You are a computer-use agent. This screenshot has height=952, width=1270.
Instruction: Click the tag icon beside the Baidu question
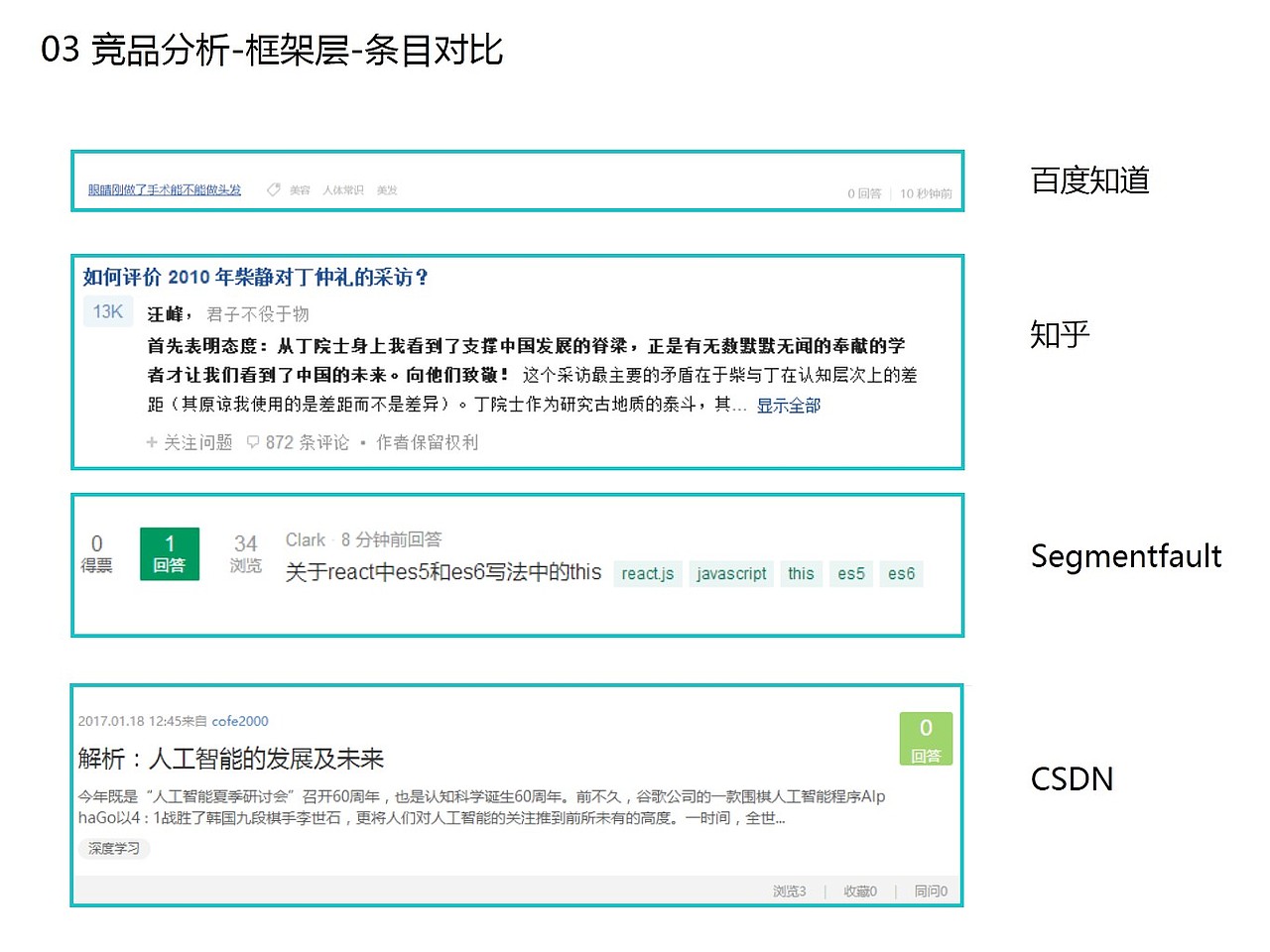tap(273, 189)
